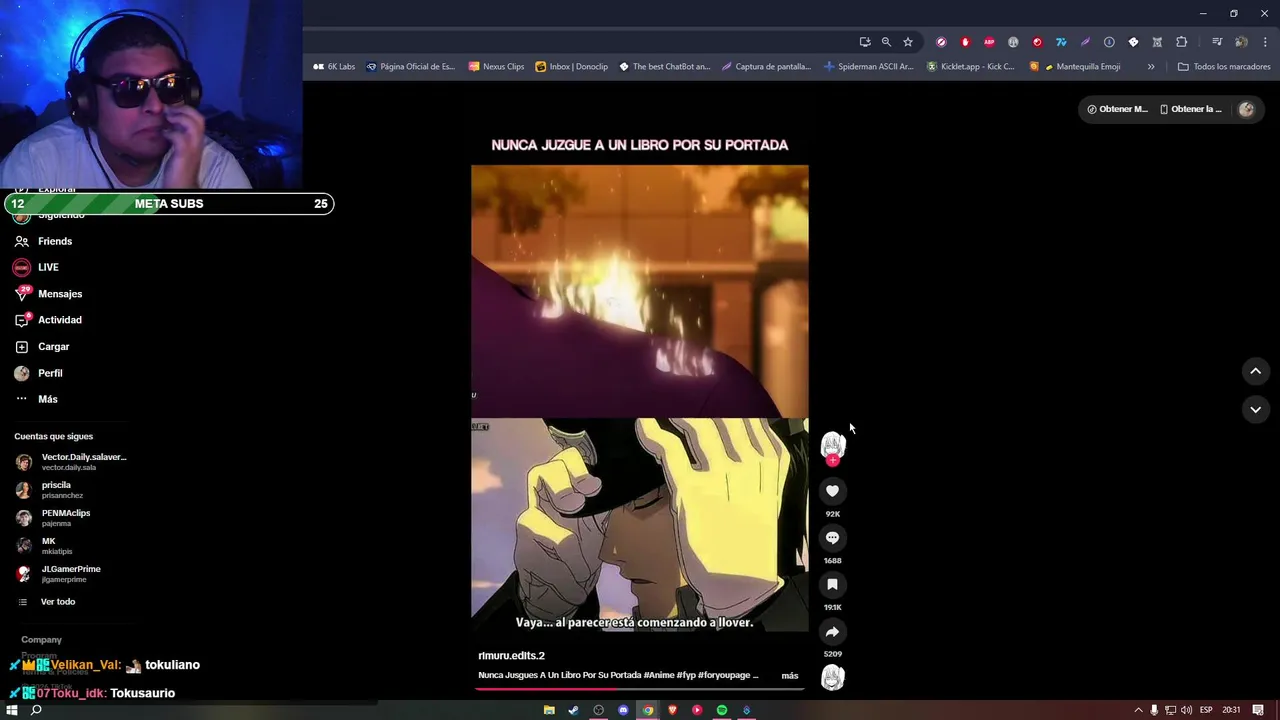This screenshot has height=720, width=1280.
Task: Open Spotify from the taskbar
Action: pos(721,710)
